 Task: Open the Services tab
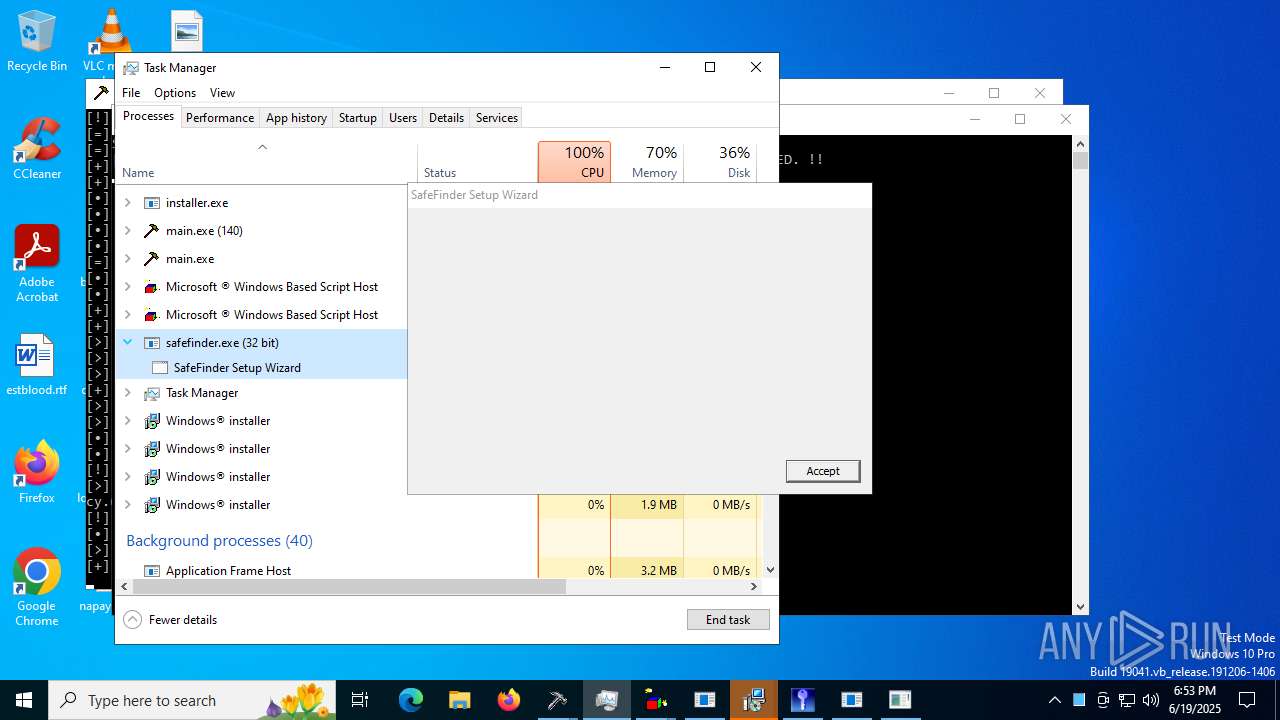[497, 118]
